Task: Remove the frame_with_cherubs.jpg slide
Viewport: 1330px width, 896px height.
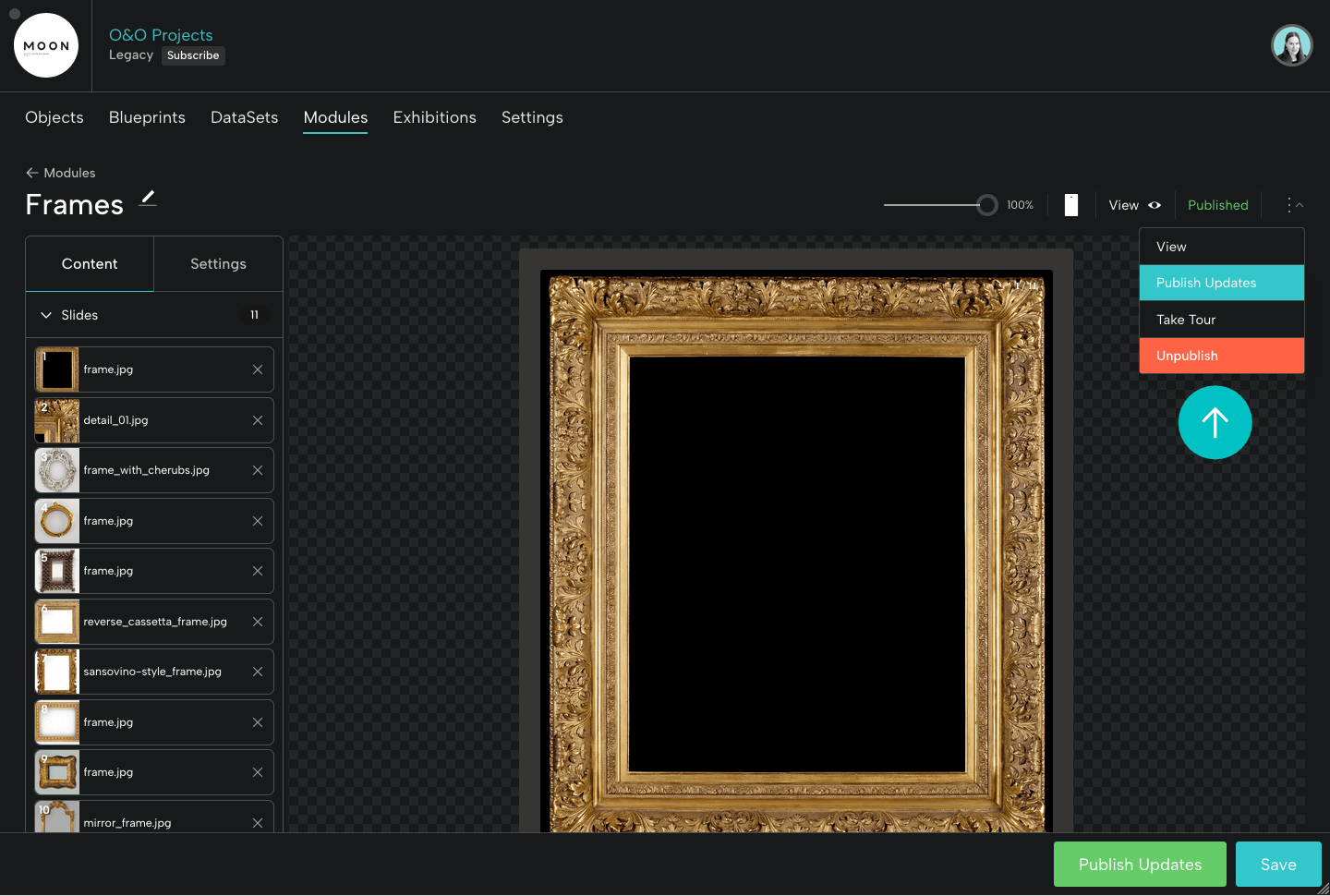Action: (x=257, y=470)
